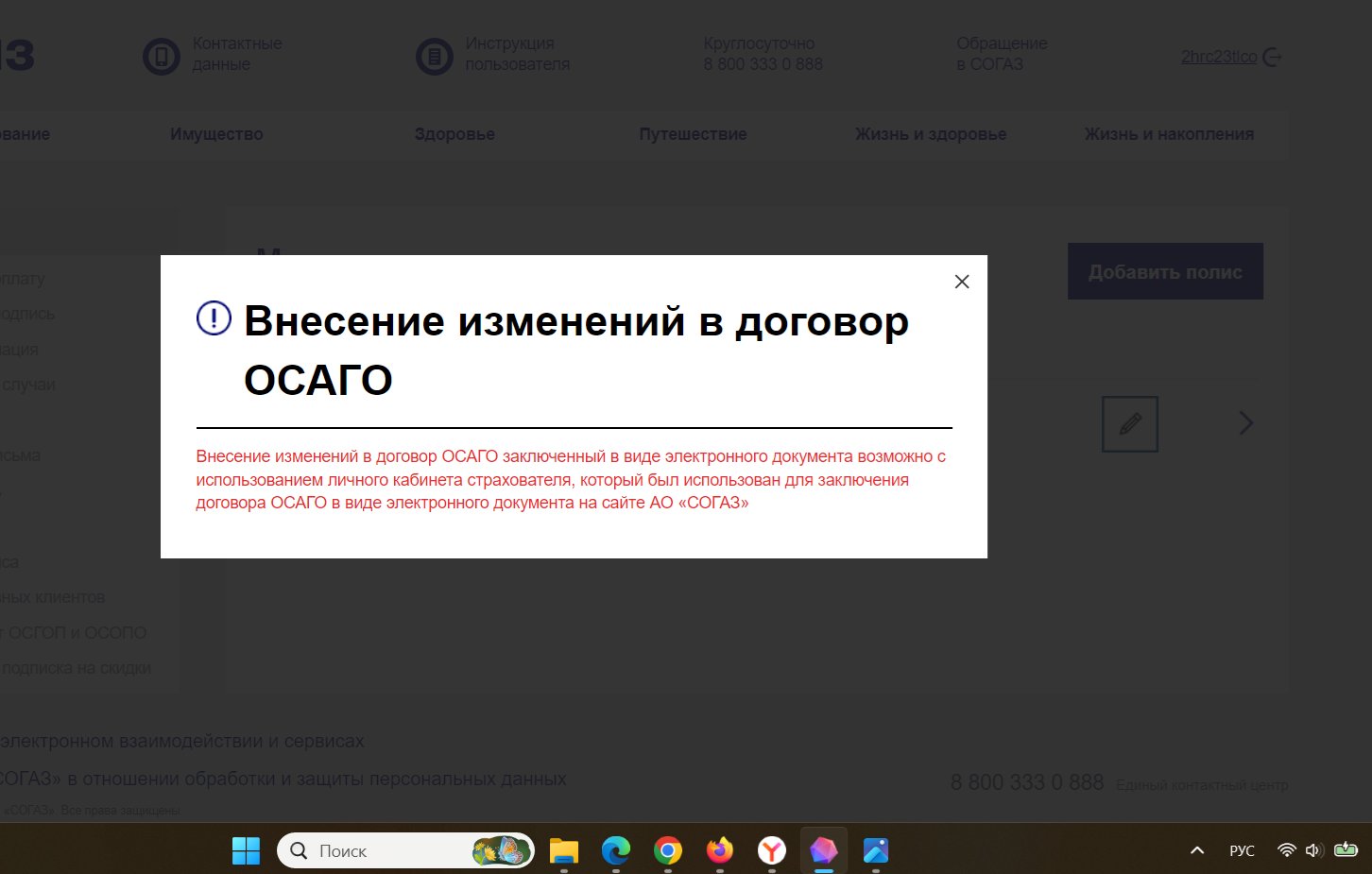Open the personal data protection footer link
1372x874 pixels.
[x=283, y=779]
